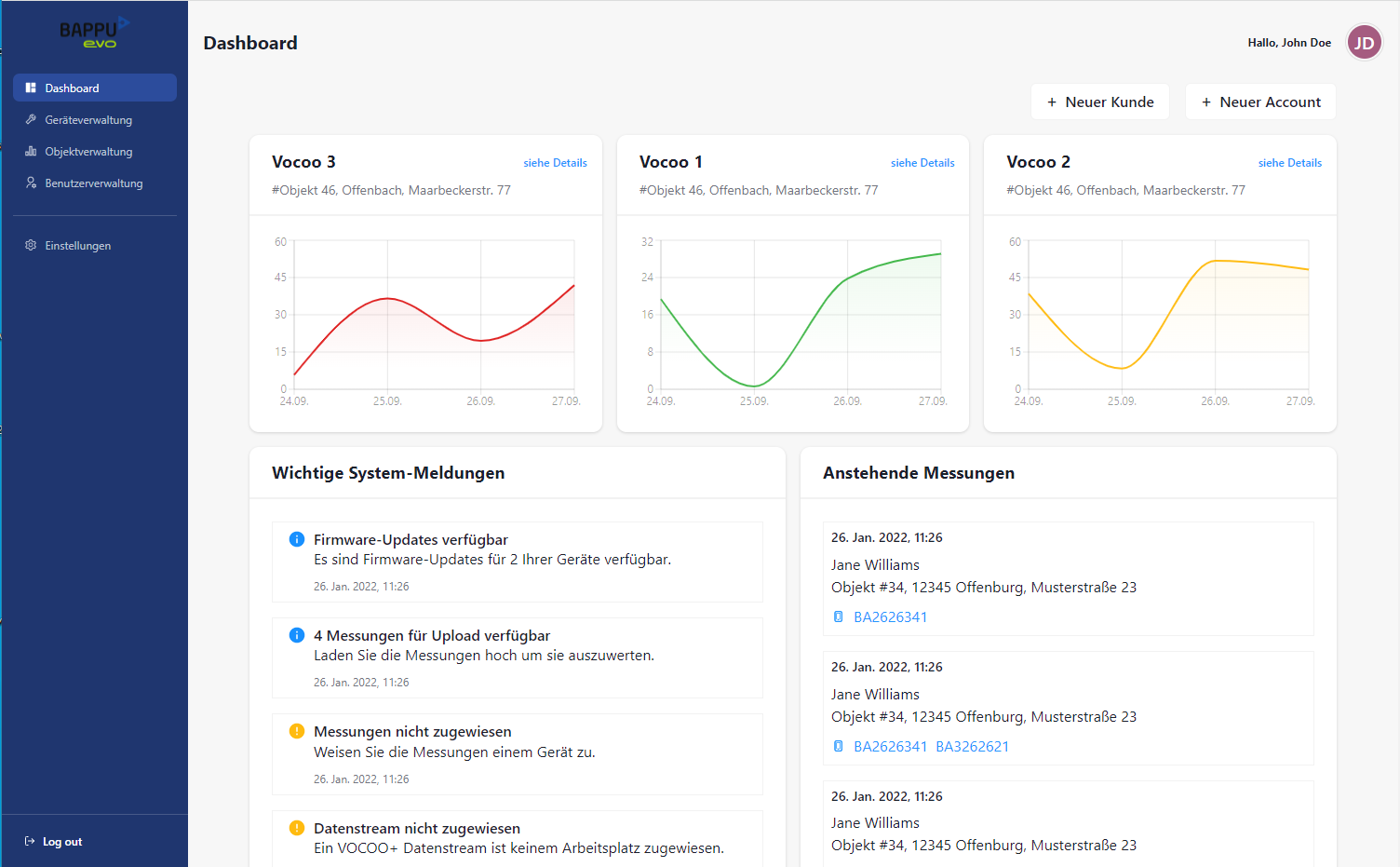The height and width of the screenshot is (867, 1400).
Task: Click the BAPPU evo logo
Action: (x=94, y=33)
